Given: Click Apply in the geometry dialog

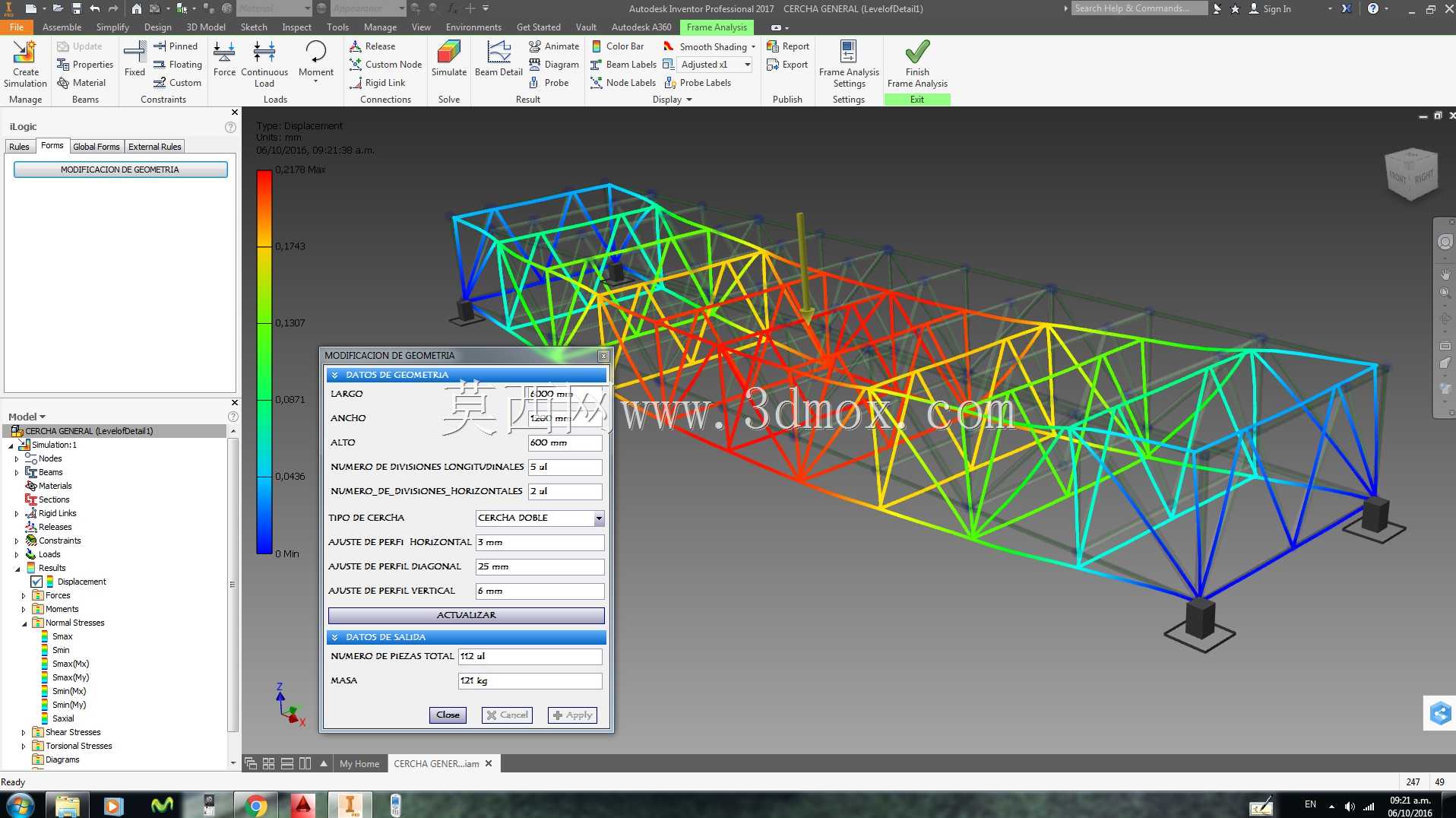Looking at the screenshot, I should pyautogui.click(x=572, y=715).
